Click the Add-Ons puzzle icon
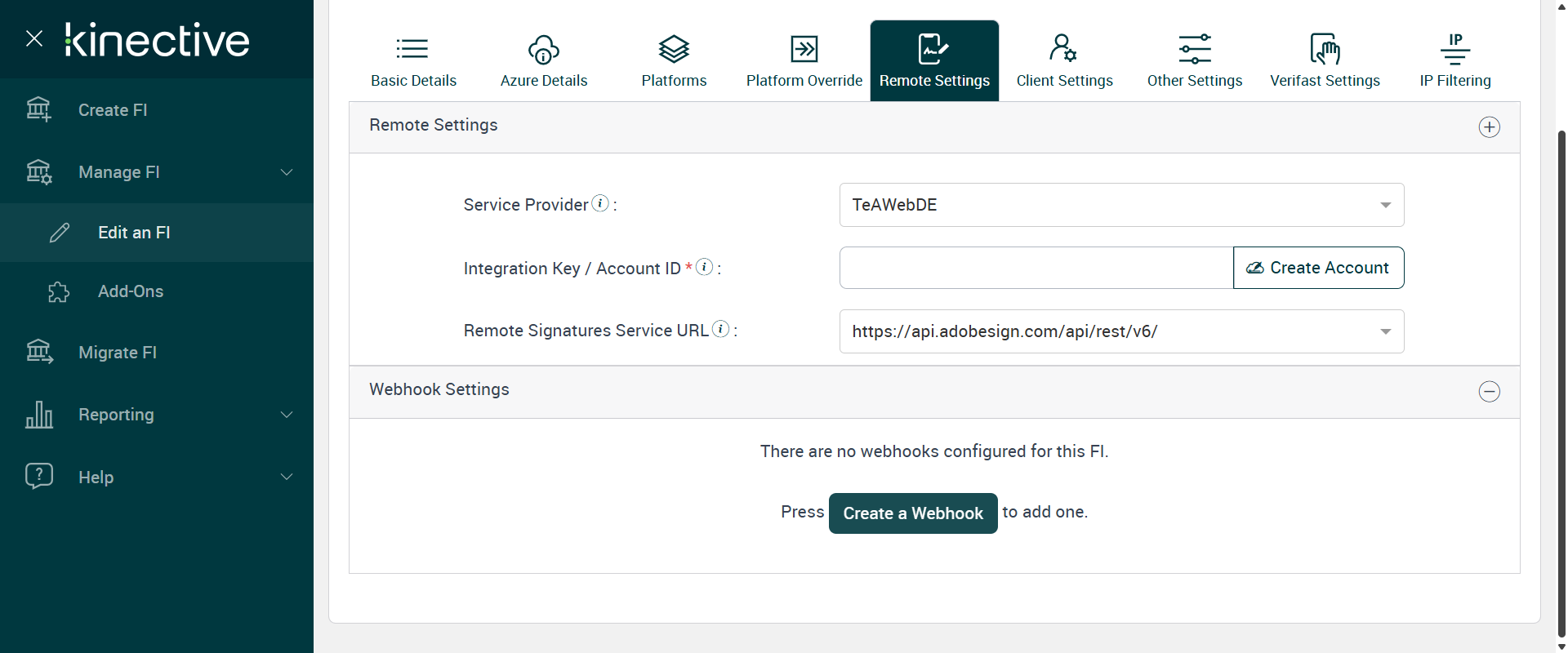The image size is (1568, 653). pyautogui.click(x=59, y=291)
